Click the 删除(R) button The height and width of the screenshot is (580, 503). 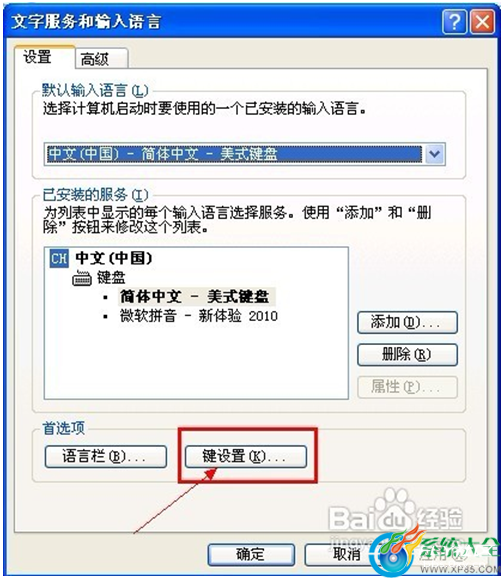click(x=407, y=355)
